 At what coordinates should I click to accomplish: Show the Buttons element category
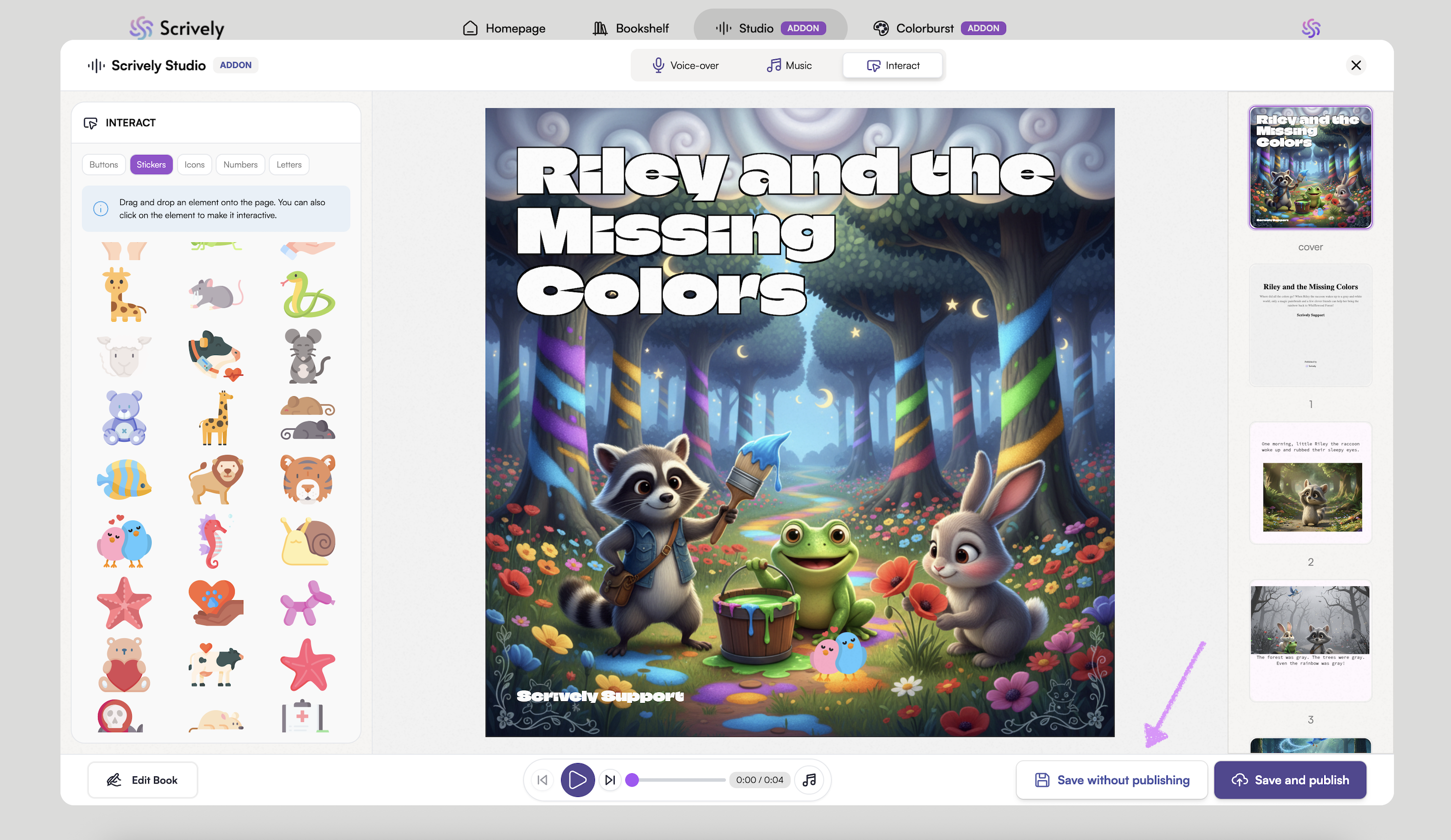coord(104,165)
